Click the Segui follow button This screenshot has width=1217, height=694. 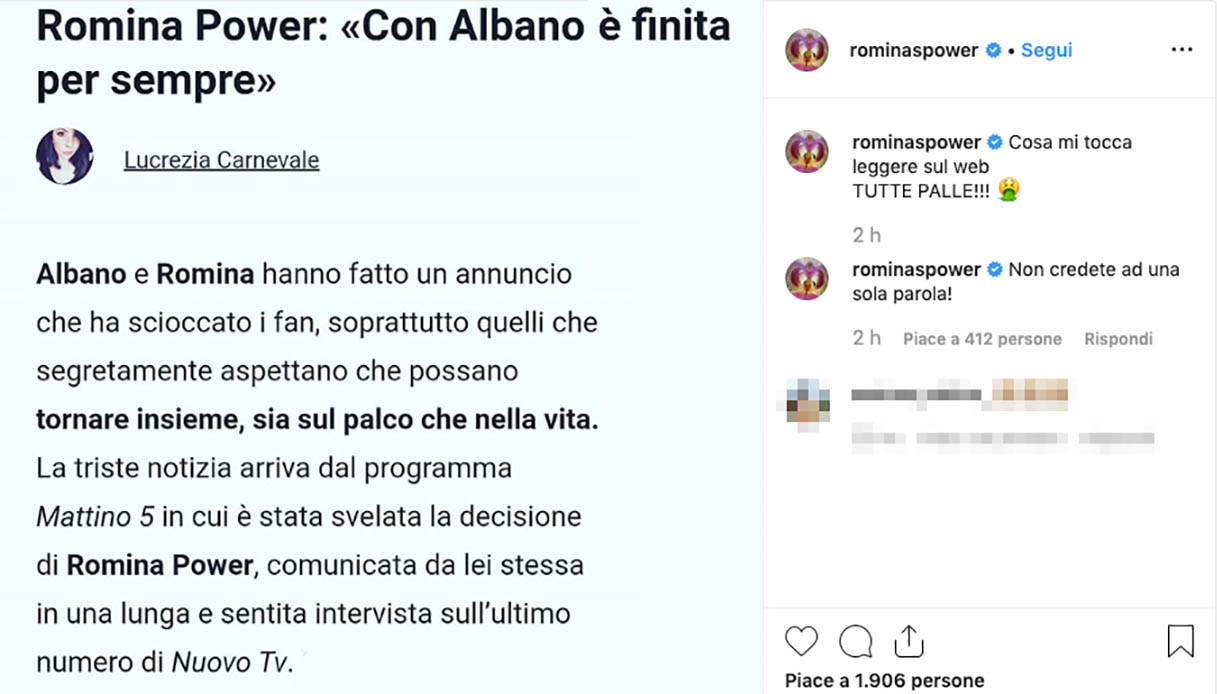[x=1046, y=50]
